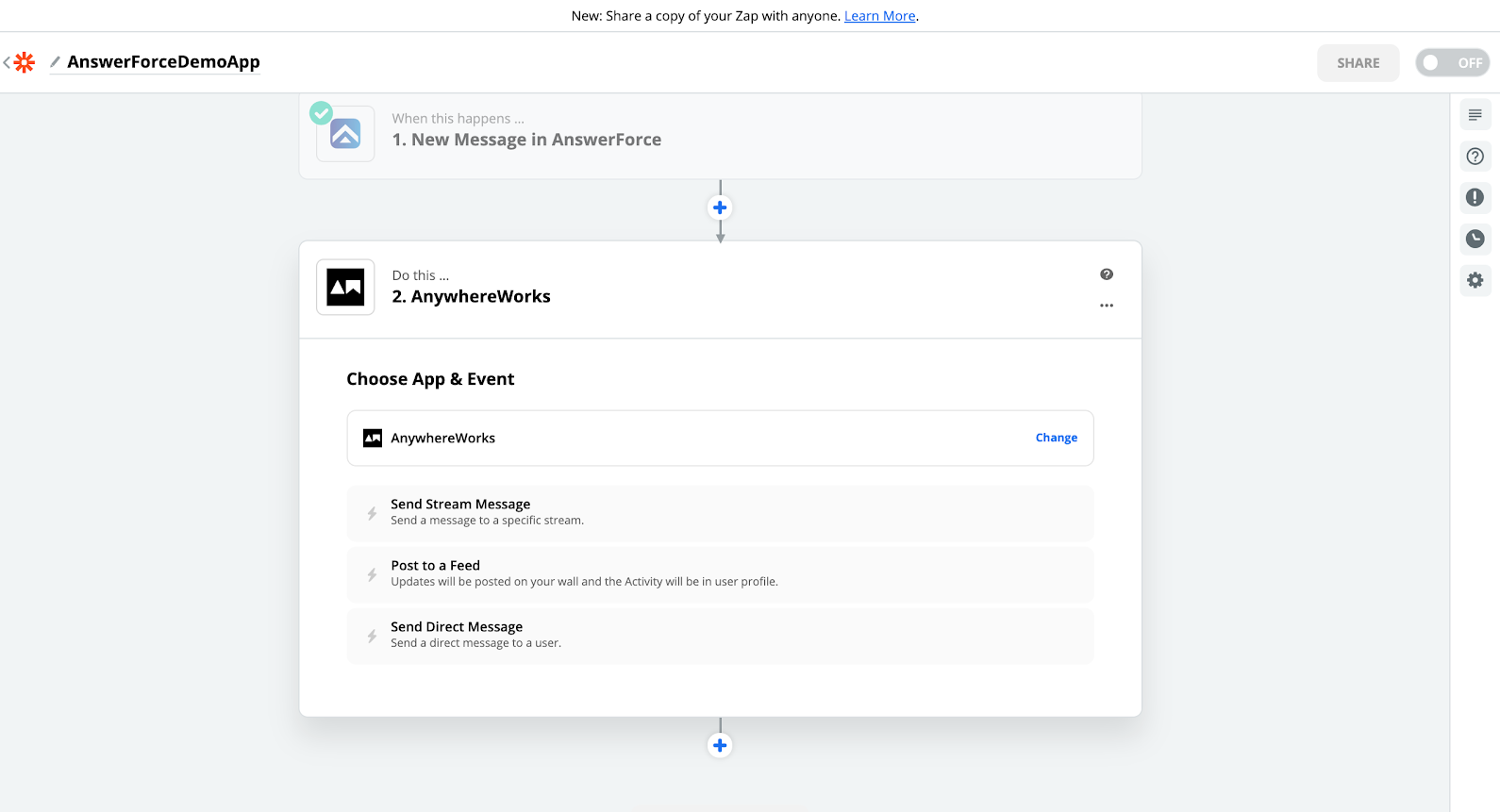
Task: Click the back chevron beside Zapier logo
Action: 7,62
